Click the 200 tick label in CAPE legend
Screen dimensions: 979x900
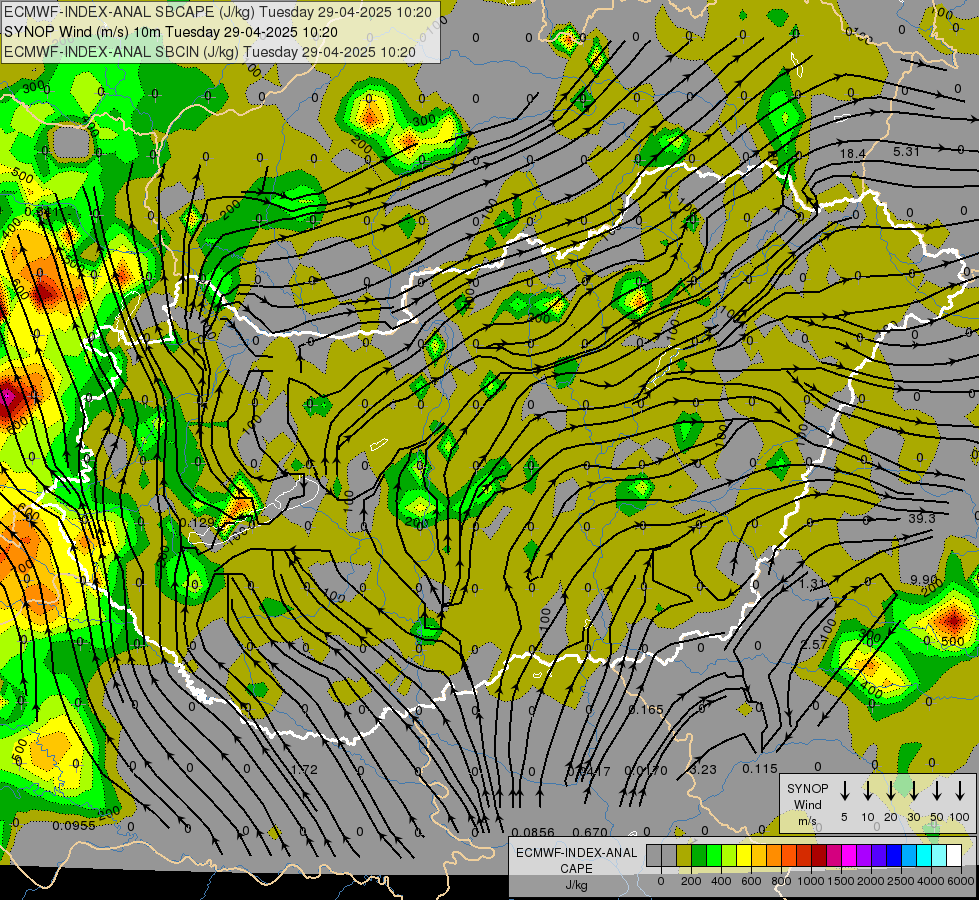(691, 881)
